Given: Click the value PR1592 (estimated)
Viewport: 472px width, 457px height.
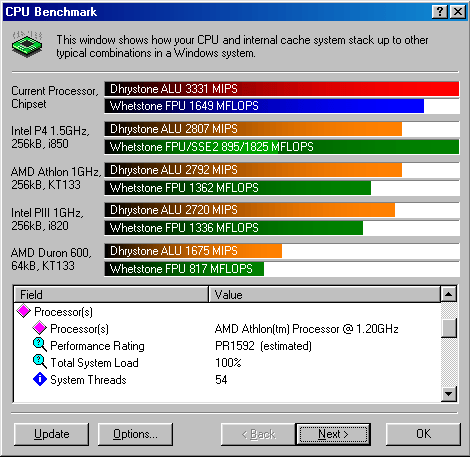Looking at the screenshot, I should click(263, 346).
